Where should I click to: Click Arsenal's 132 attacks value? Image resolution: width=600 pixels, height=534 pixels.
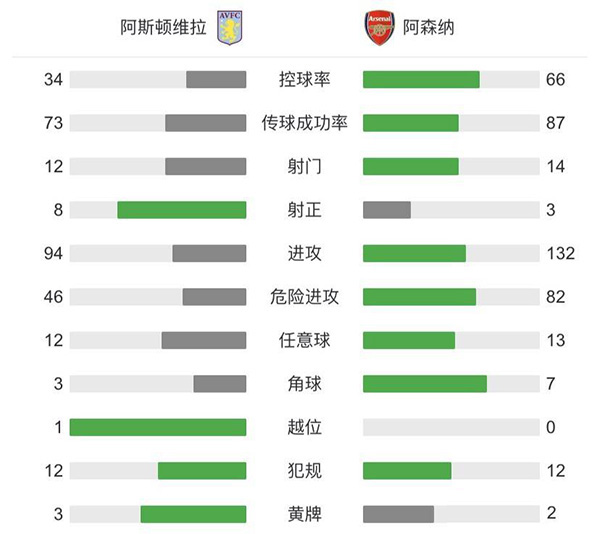click(560, 253)
